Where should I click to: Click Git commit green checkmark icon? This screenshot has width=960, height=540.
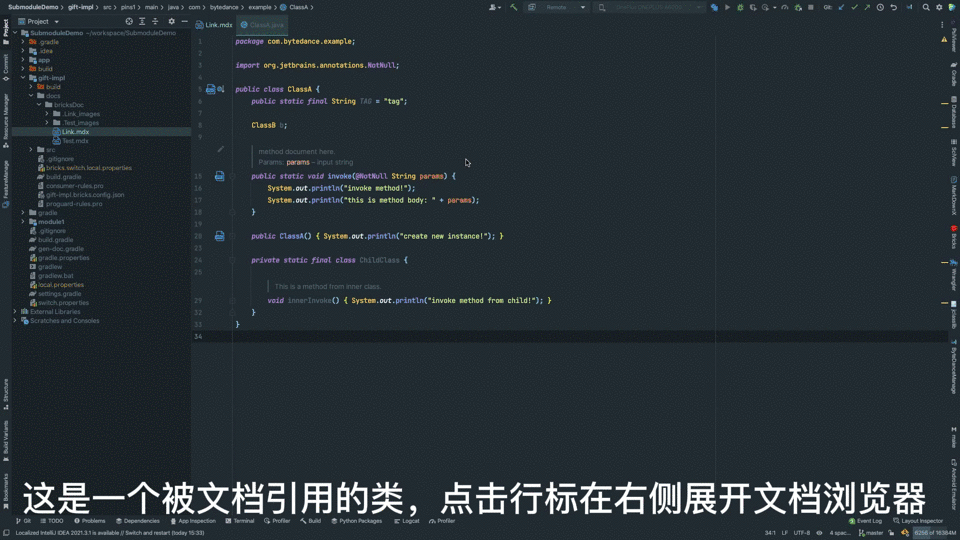click(x=854, y=7)
